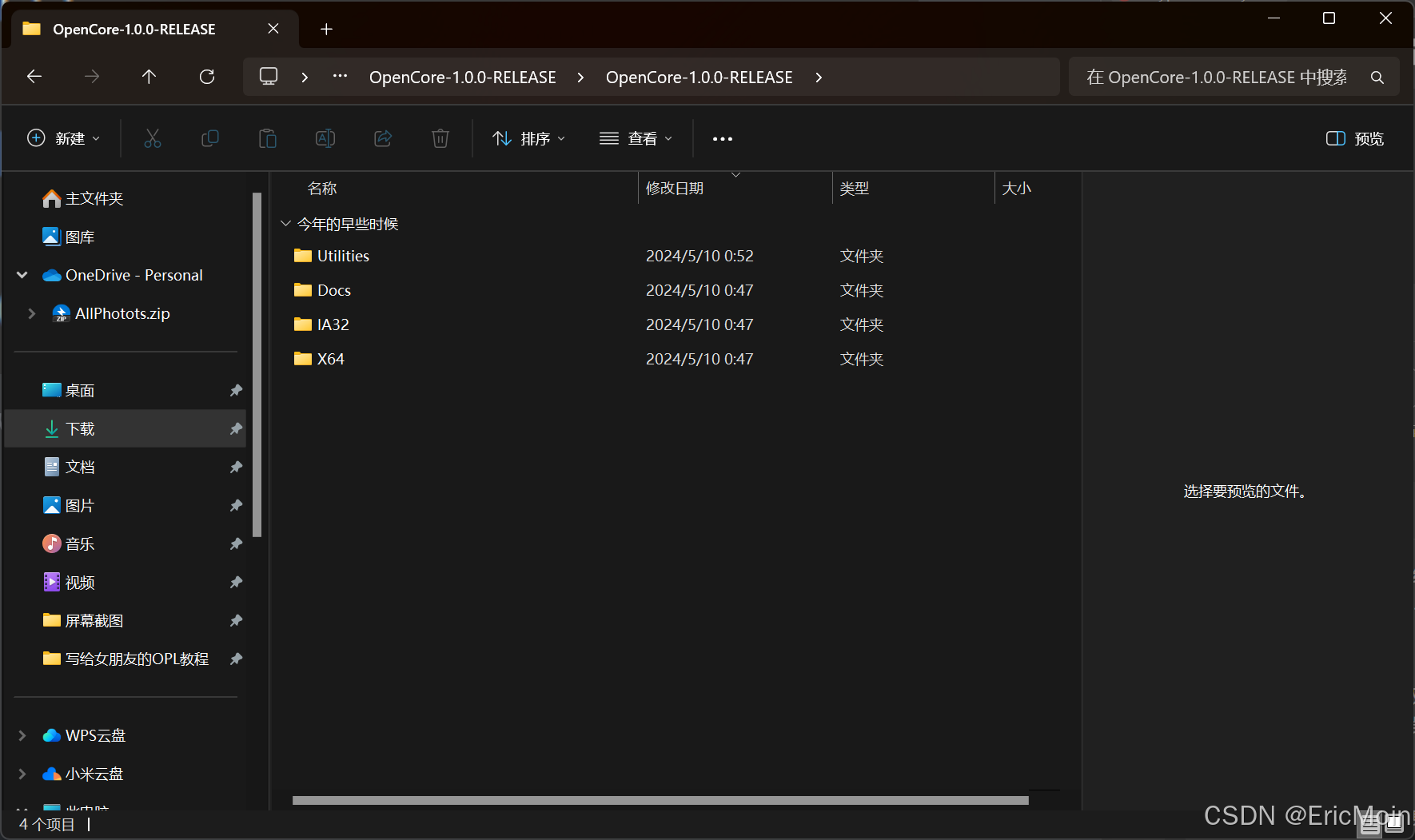This screenshot has height=840, width=1415.
Task: Open AllPhotots.zip in sidebar
Action: (122, 313)
